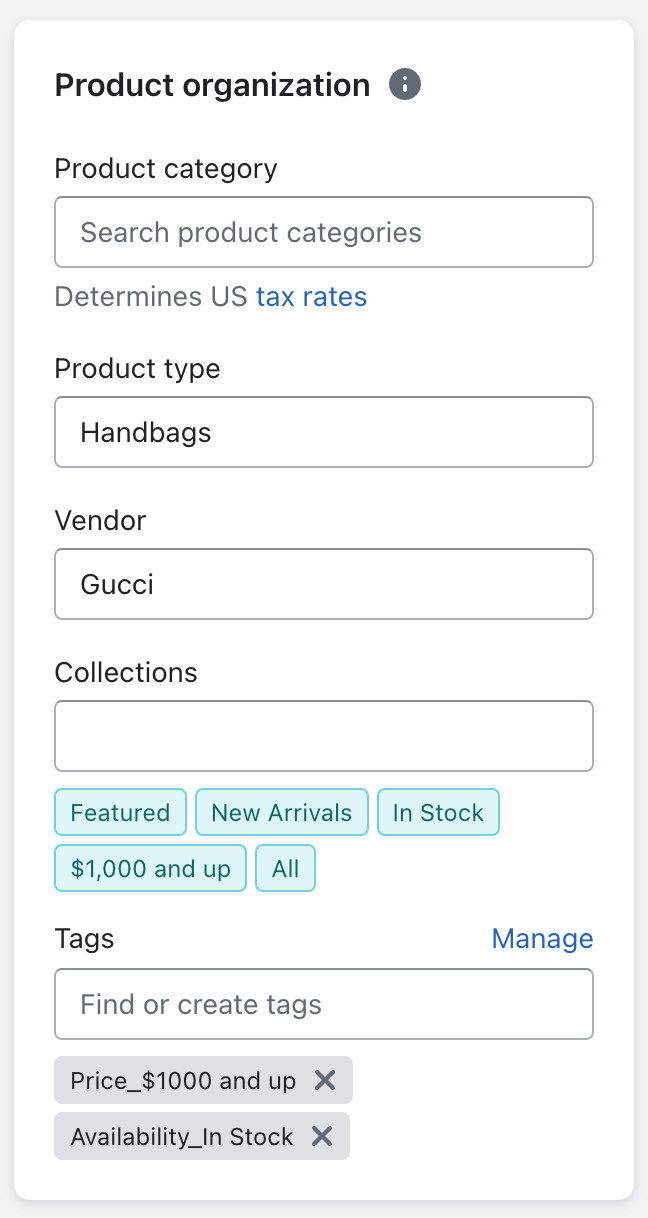648x1218 pixels.
Task: Select the Featured collection chip
Action: coord(120,812)
